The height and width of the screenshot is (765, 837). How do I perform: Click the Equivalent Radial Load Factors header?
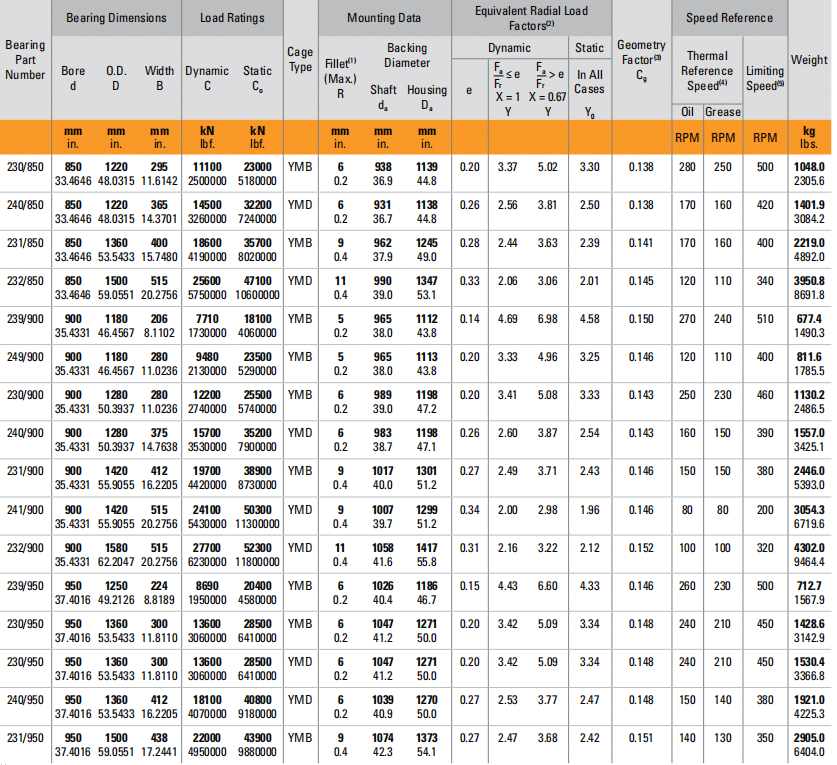tap(530, 18)
